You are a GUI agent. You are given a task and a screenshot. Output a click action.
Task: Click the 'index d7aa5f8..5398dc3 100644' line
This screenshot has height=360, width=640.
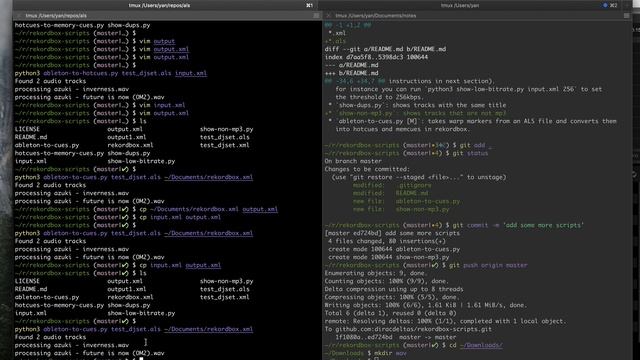pyautogui.click(x=376, y=57)
